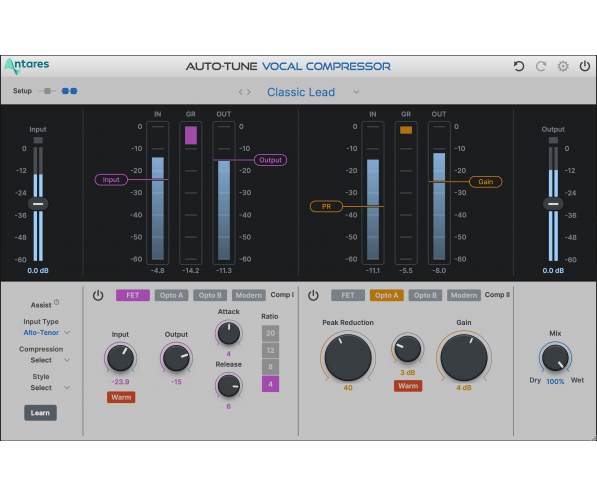Select ratio 4
The width and height of the screenshot is (597, 497).
[270, 384]
